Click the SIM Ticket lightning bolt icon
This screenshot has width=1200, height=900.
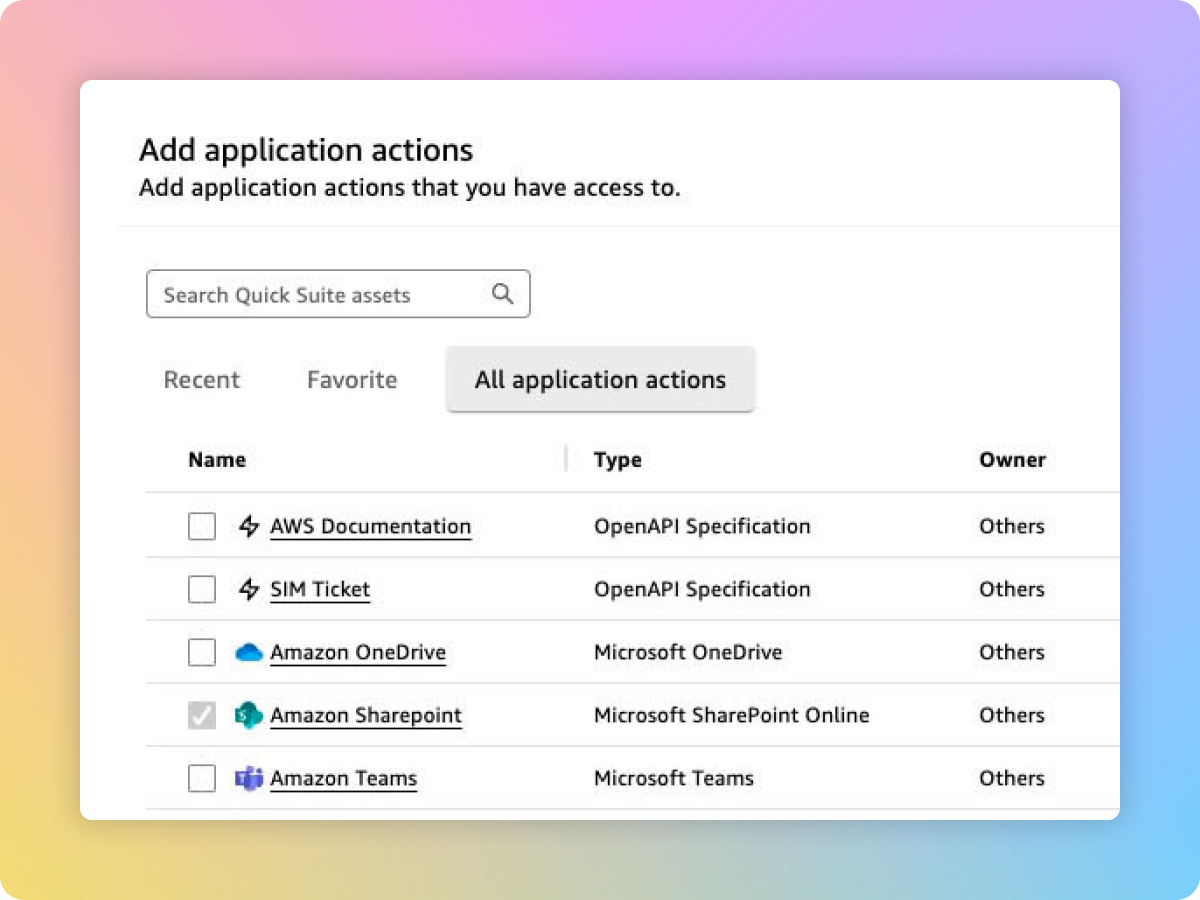pos(249,589)
